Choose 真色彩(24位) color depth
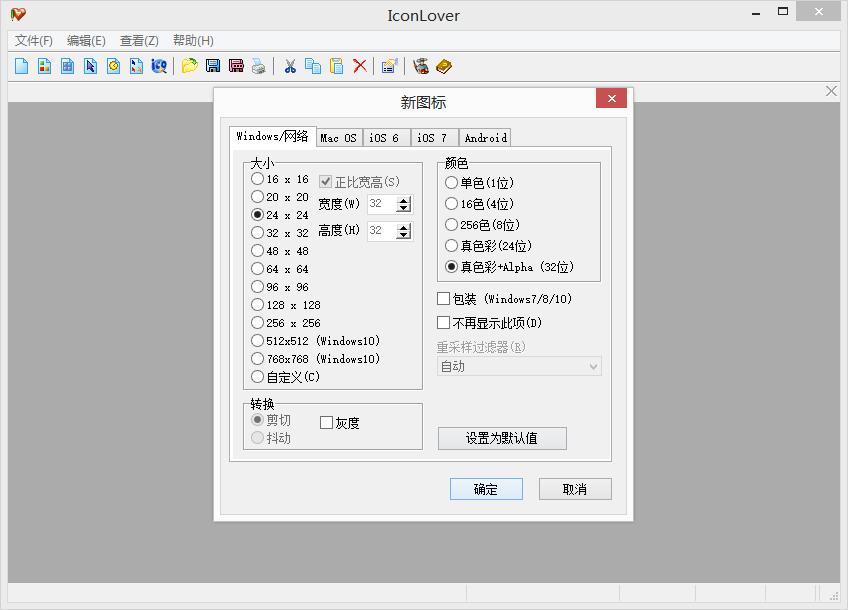Image resolution: width=848 pixels, height=610 pixels. (x=451, y=246)
